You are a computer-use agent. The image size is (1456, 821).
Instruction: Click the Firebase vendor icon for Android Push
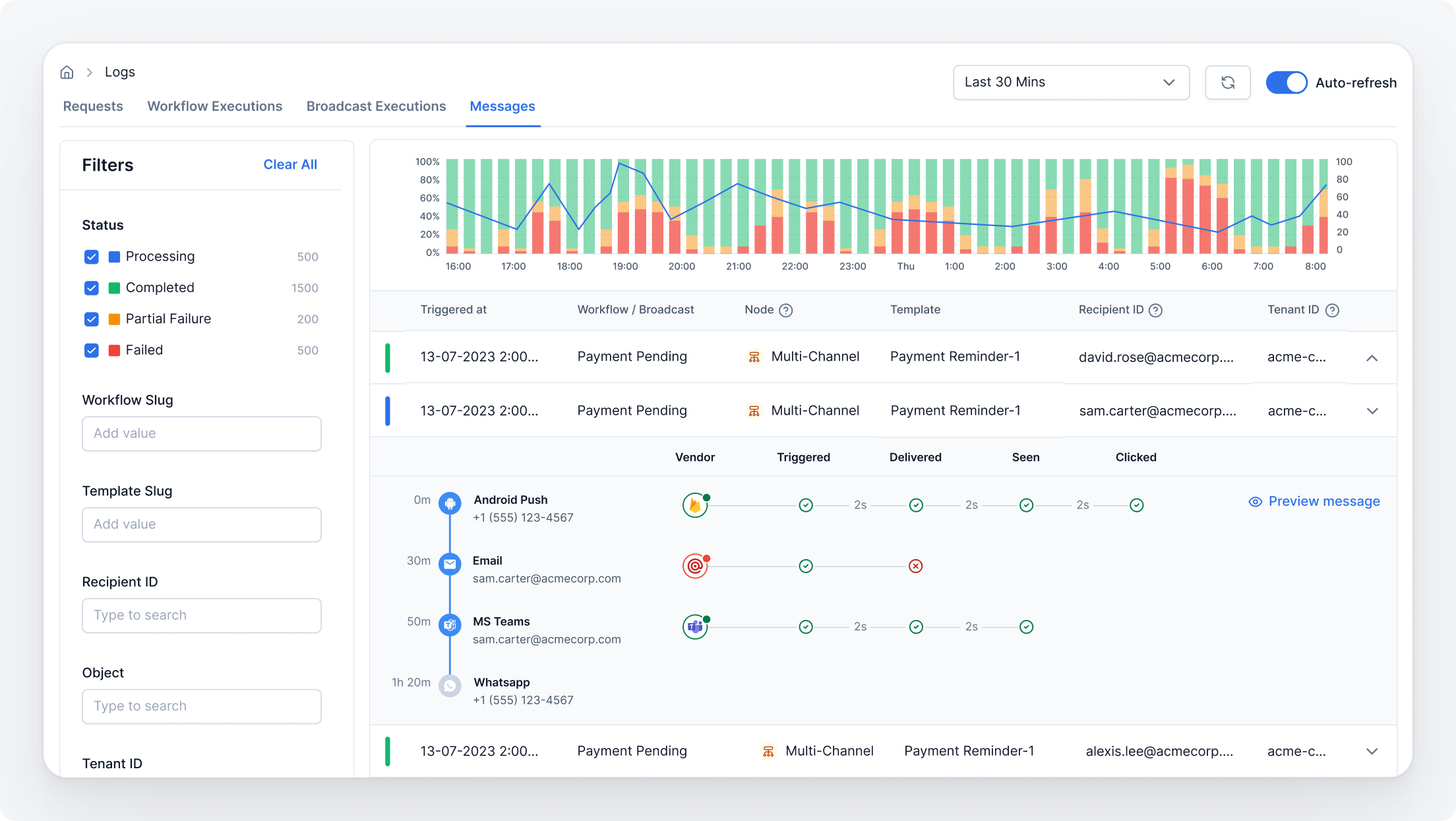pyautogui.click(x=694, y=506)
